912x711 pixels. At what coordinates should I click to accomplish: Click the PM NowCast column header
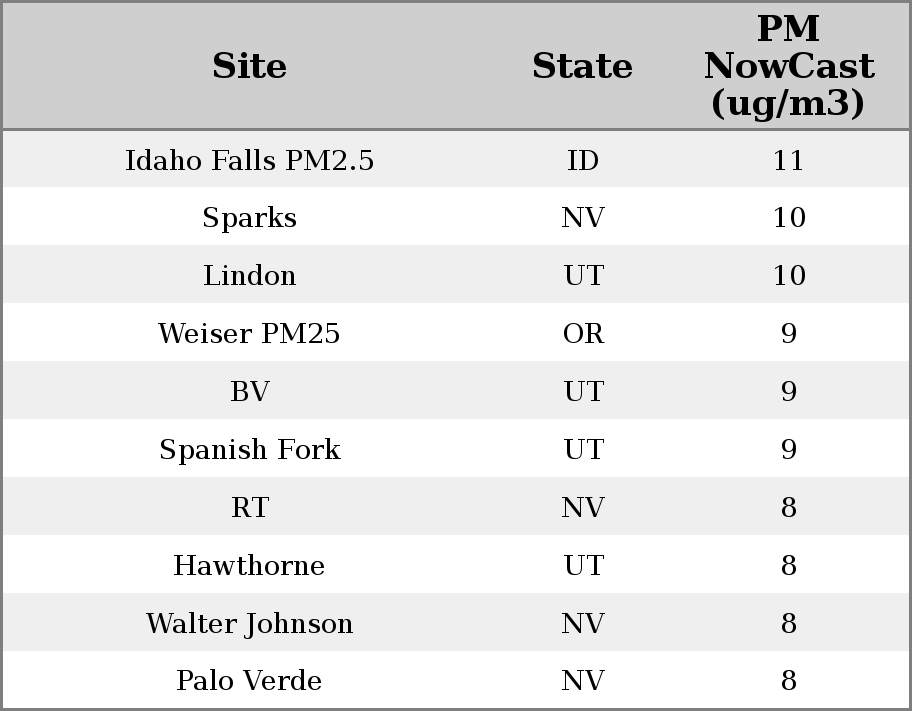[x=788, y=66]
